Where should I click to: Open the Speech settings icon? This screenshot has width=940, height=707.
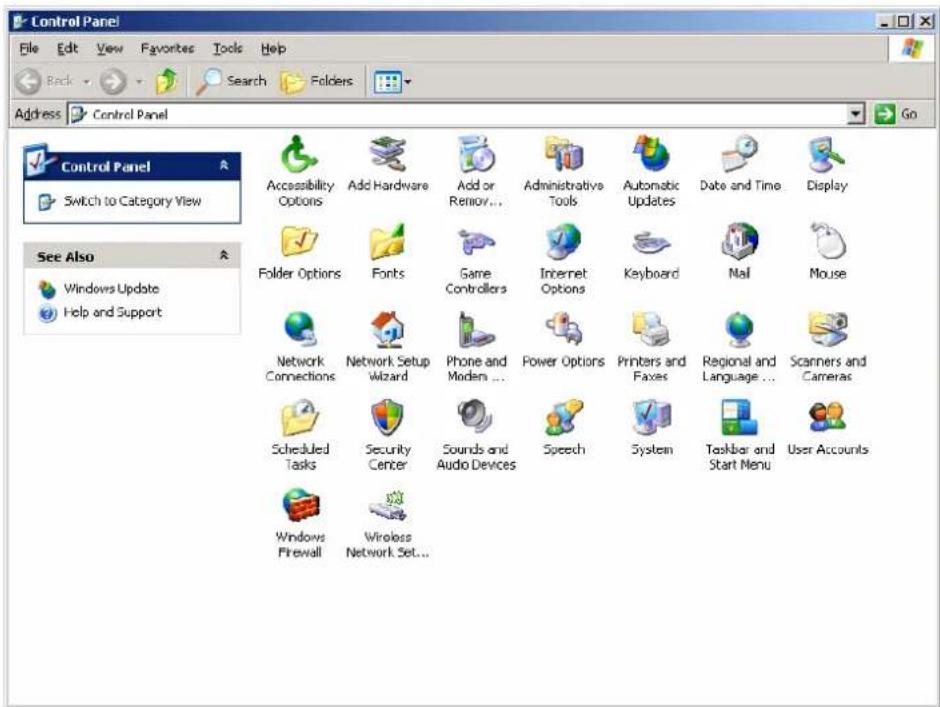564,418
